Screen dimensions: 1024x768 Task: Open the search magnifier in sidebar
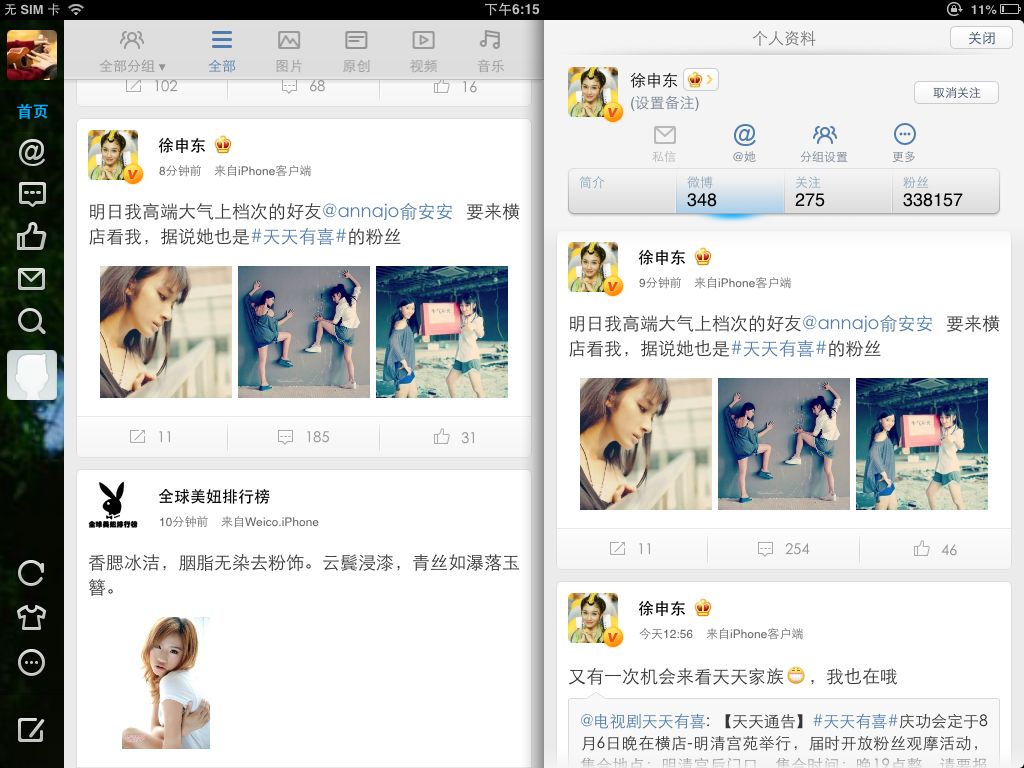(x=31, y=321)
